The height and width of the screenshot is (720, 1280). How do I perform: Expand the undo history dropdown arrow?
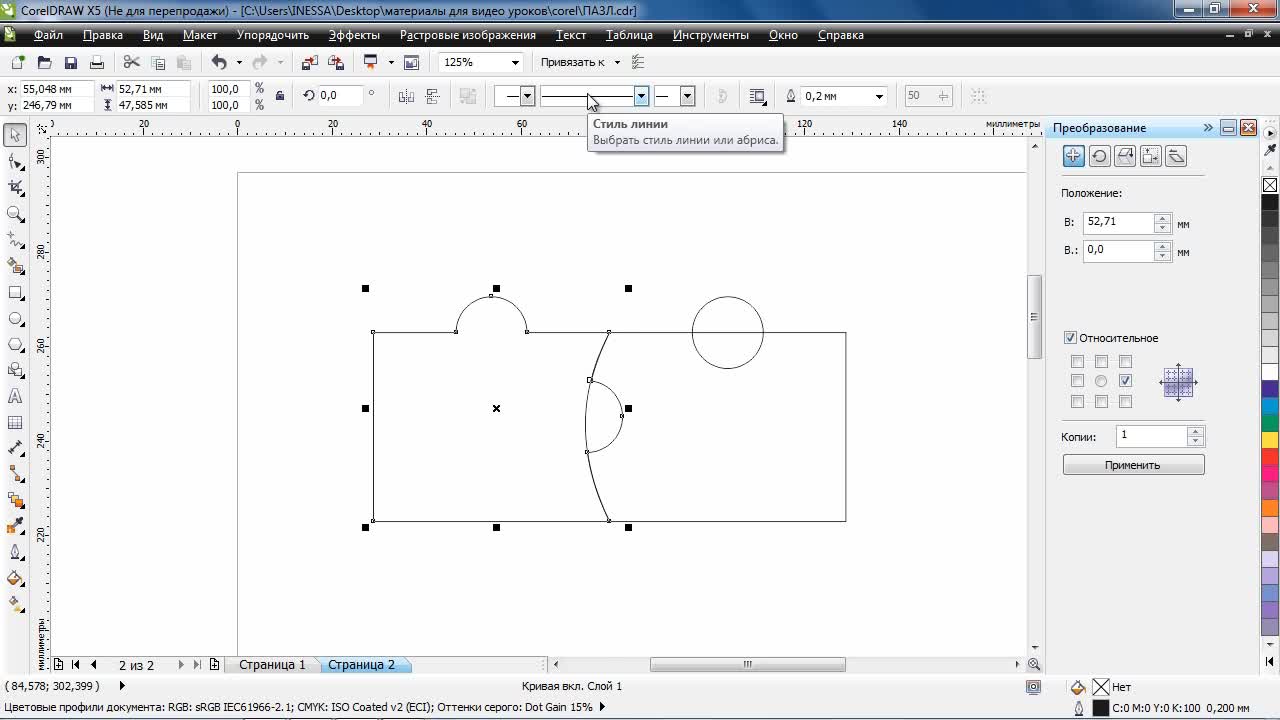click(x=239, y=62)
